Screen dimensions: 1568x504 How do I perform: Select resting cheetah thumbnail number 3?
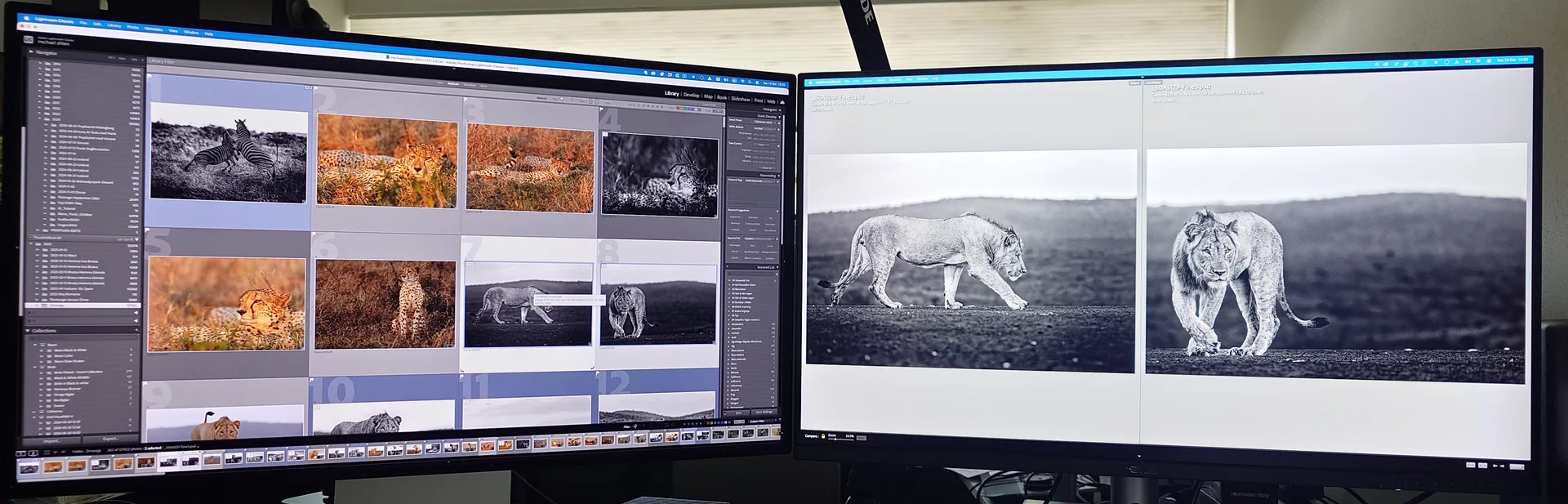(530, 168)
